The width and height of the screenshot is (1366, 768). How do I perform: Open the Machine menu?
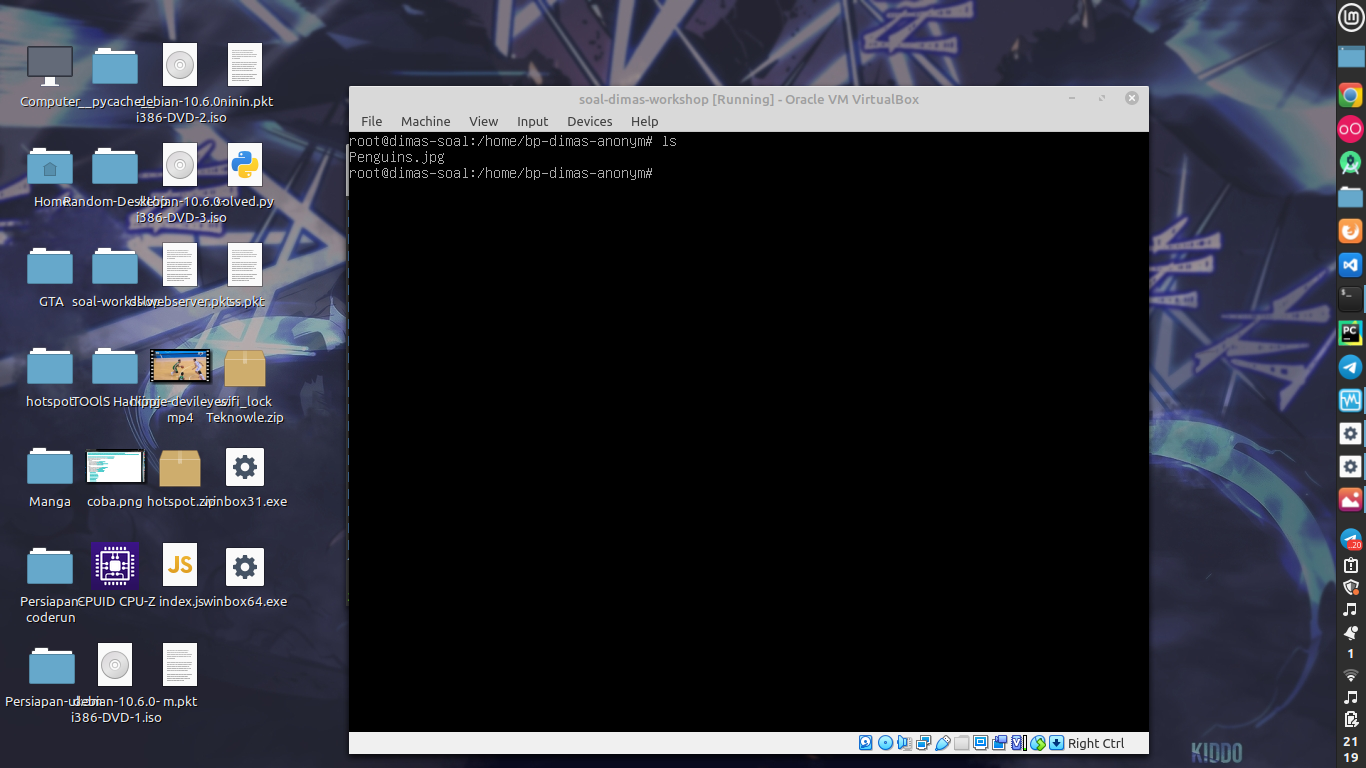click(425, 121)
